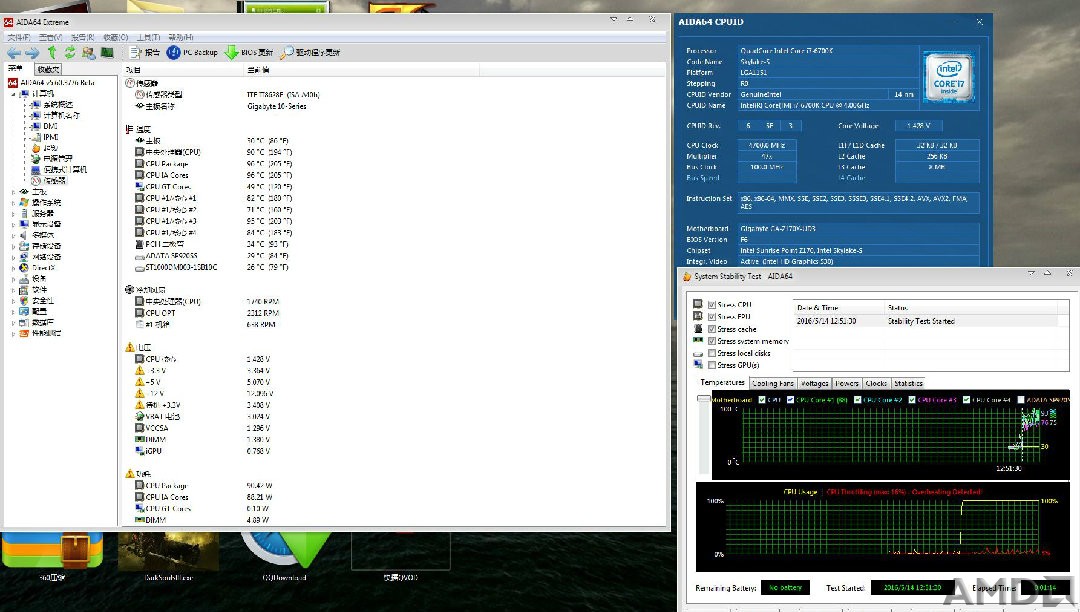This screenshot has height=612, width=1080.
Task: Expand the 主板 tree node
Action: (14, 192)
